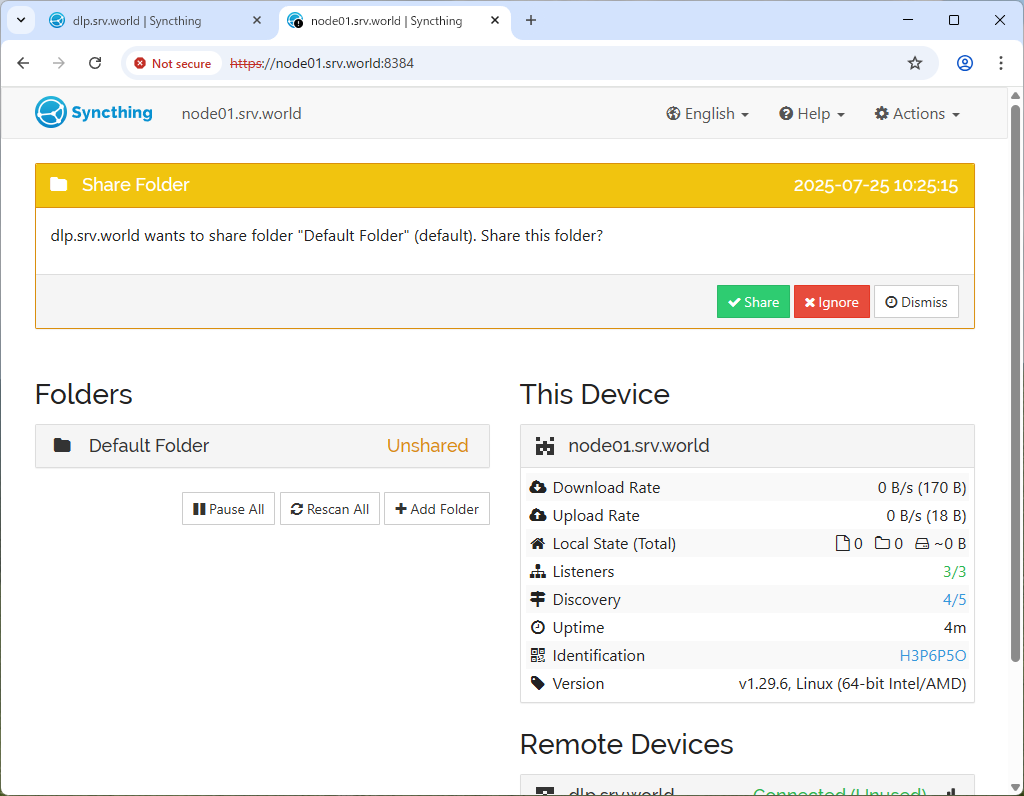This screenshot has height=796, width=1024.
Task: Open the Actions dropdown menu
Action: 917,114
